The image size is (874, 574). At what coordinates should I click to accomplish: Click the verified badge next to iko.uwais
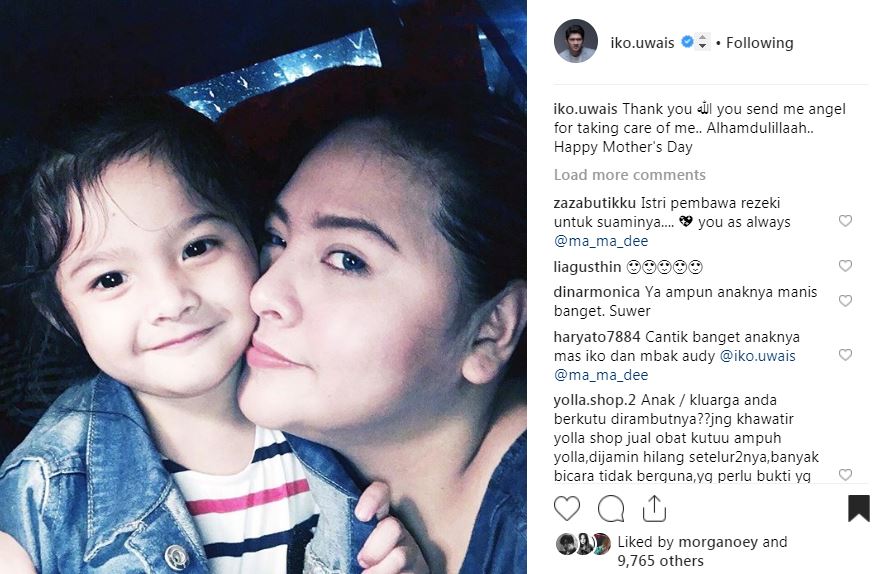click(687, 42)
